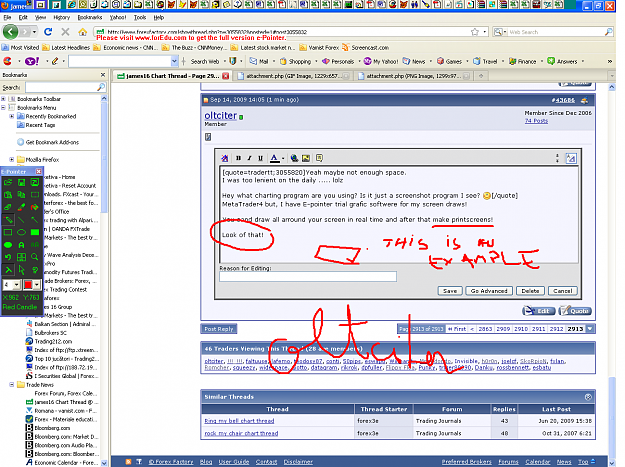625x467 pixels.
Task: Click the Cancel button in the editor
Action: [x=562, y=291]
